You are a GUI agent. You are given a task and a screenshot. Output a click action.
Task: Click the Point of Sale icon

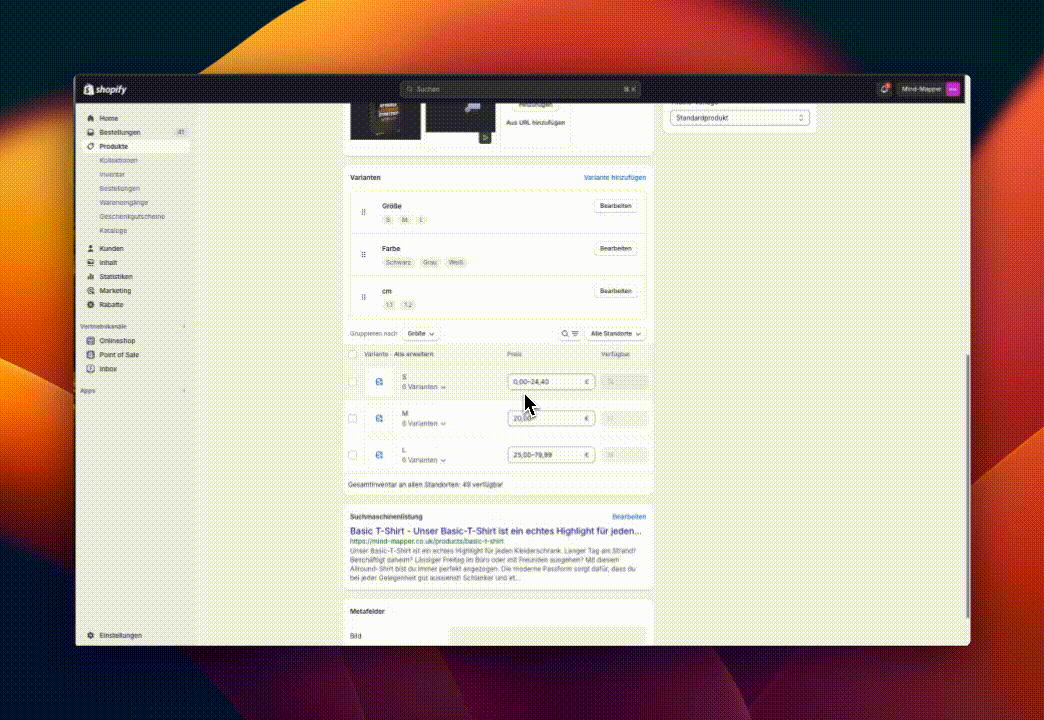pos(91,354)
